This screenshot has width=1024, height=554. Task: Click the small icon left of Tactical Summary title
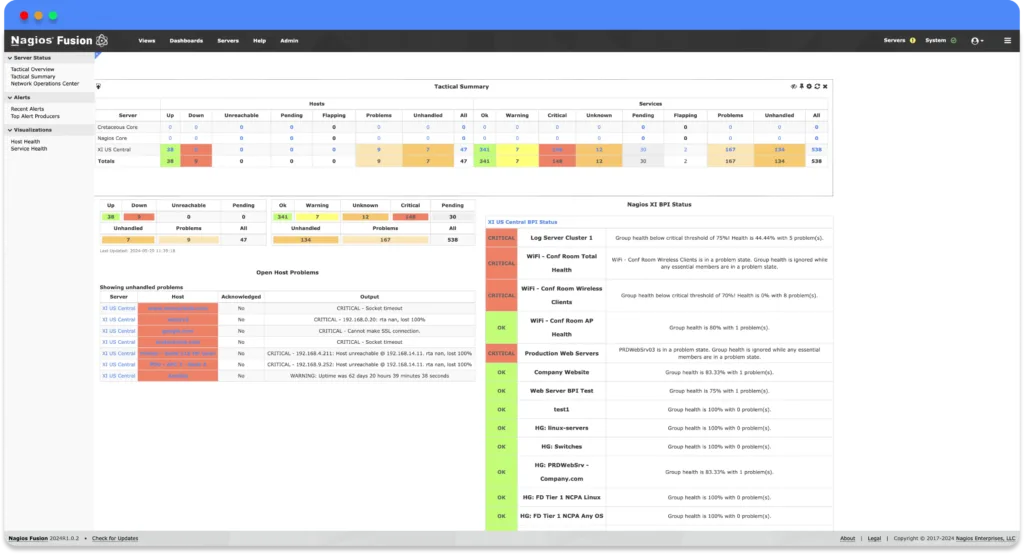tap(99, 86)
